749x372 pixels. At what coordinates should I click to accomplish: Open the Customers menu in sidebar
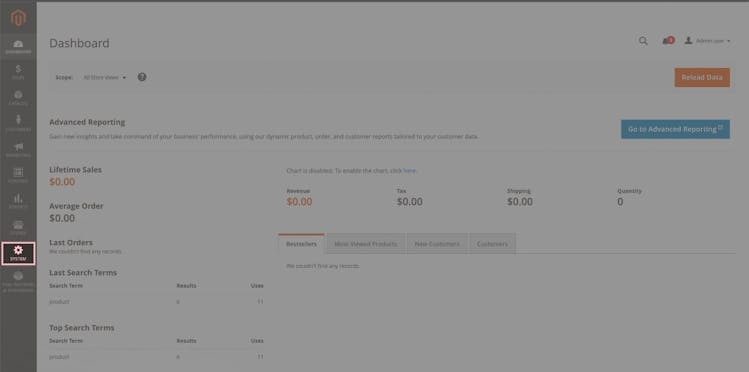pos(18,124)
